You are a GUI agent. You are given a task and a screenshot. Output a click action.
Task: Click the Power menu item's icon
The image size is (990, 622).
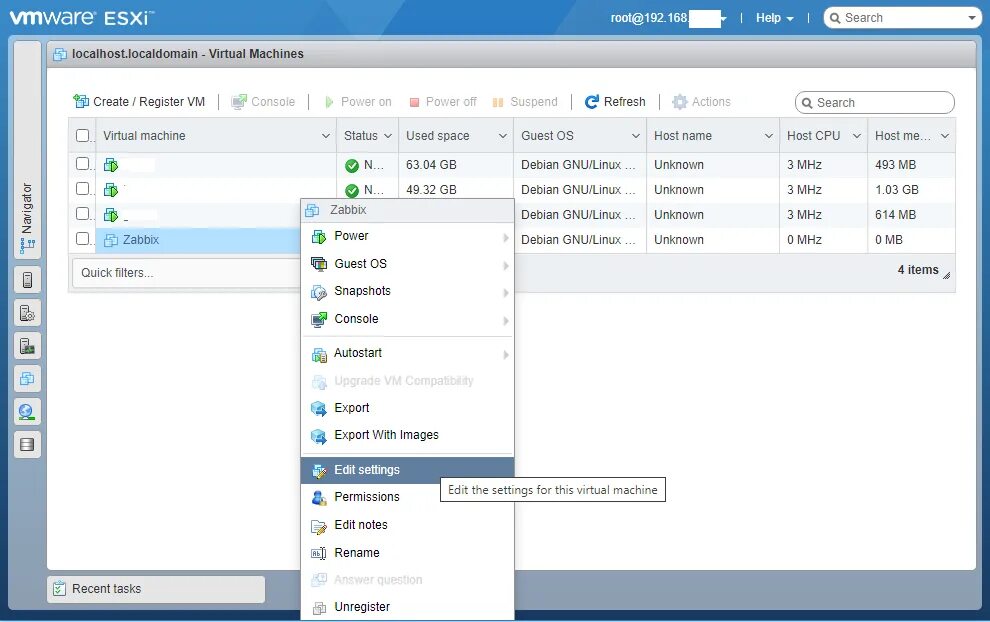click(319, 237)
